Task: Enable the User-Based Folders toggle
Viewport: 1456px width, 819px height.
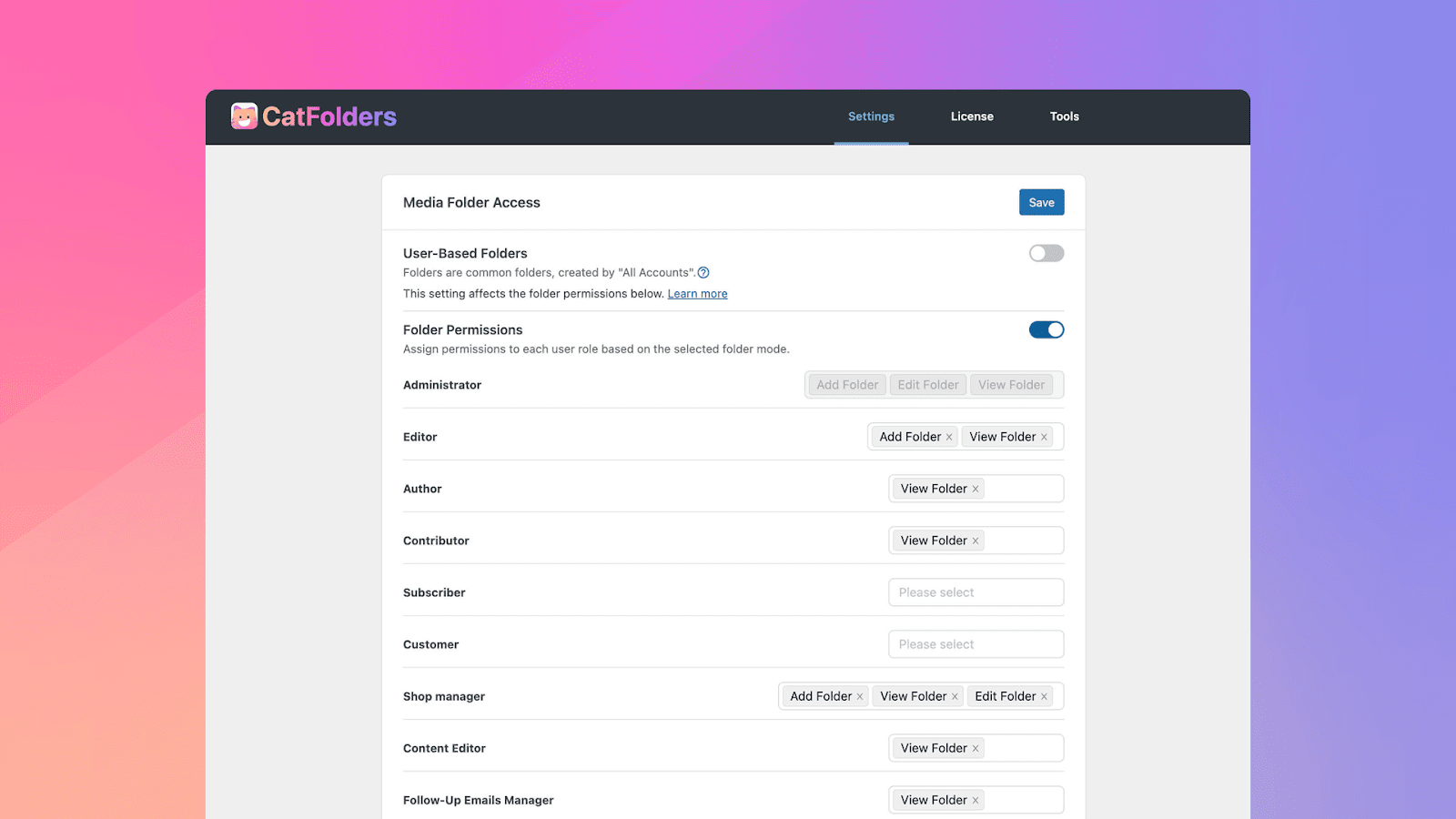Action: click(x=1046, y=253)
